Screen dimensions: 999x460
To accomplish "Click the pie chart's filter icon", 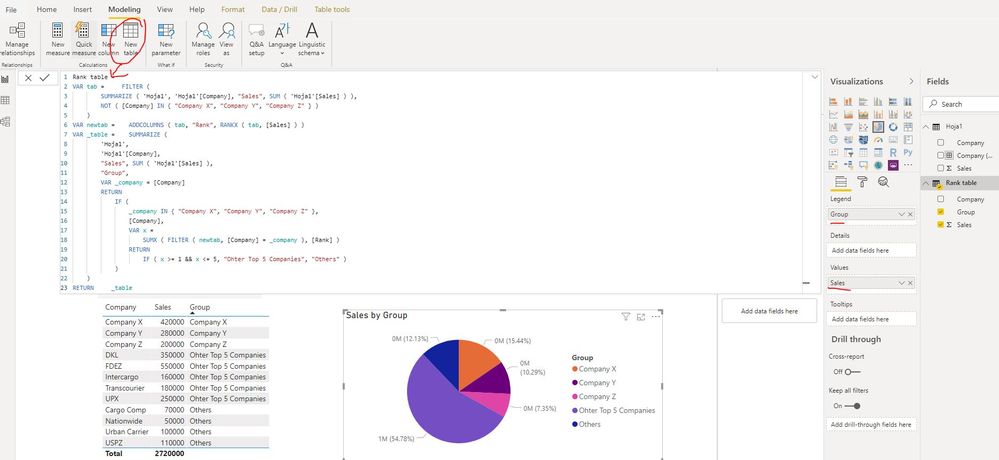I will tap(626, 317).
